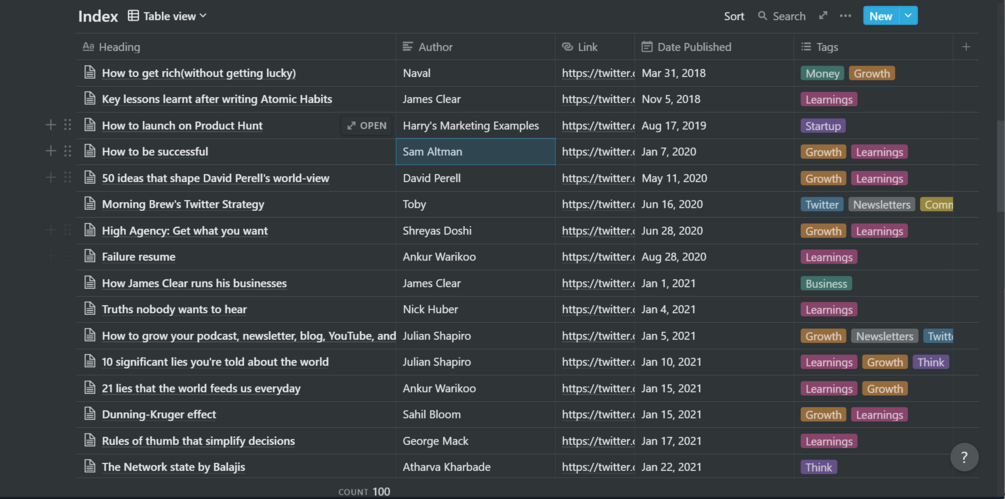Click the Date Published column header
The height and width of the screenshot is (499, 1005).
694,47
